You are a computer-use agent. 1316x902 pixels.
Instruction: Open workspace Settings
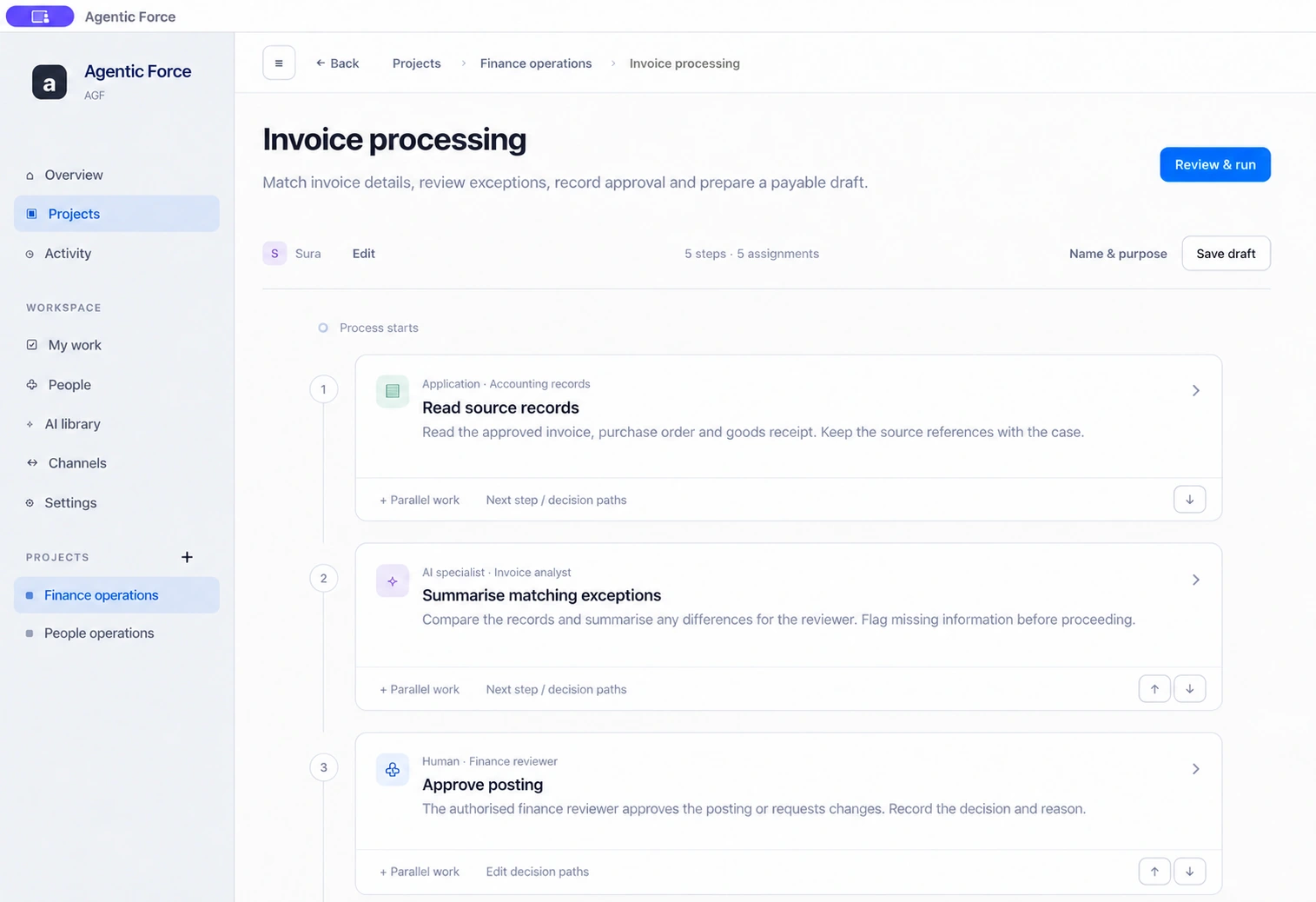116,503
